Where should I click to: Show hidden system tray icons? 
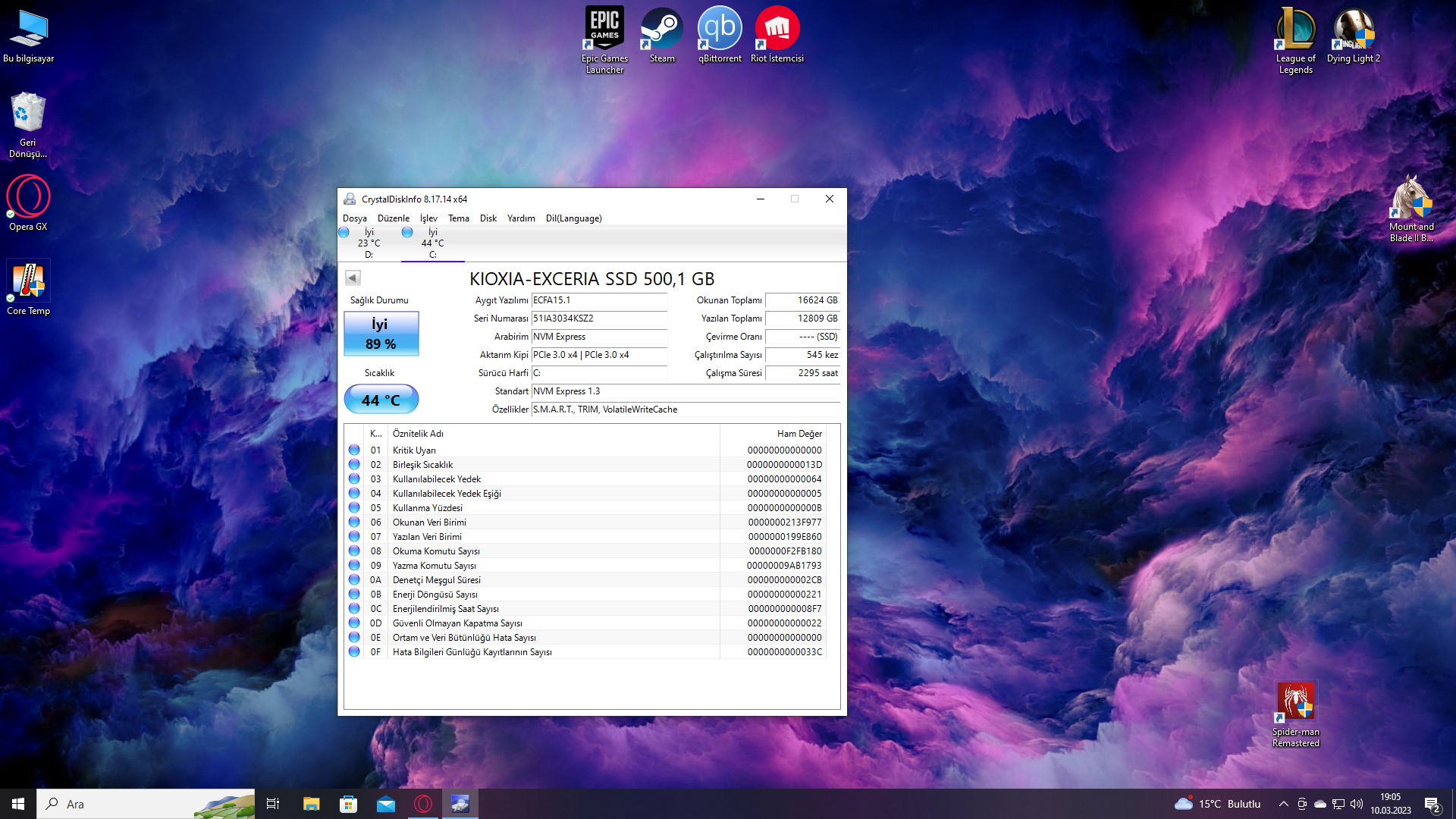(x=1283, y=804)
